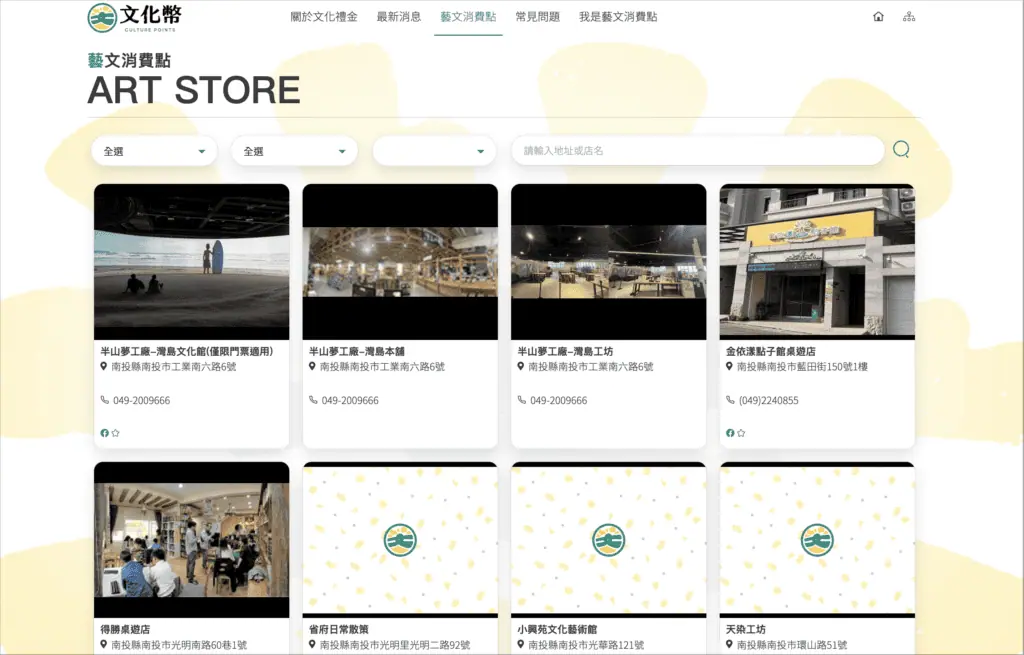The height and width of the screenshot is (655, 1024).
Task: Open 我是藝文消費點 menu item
Action: [x=618, y=17]
